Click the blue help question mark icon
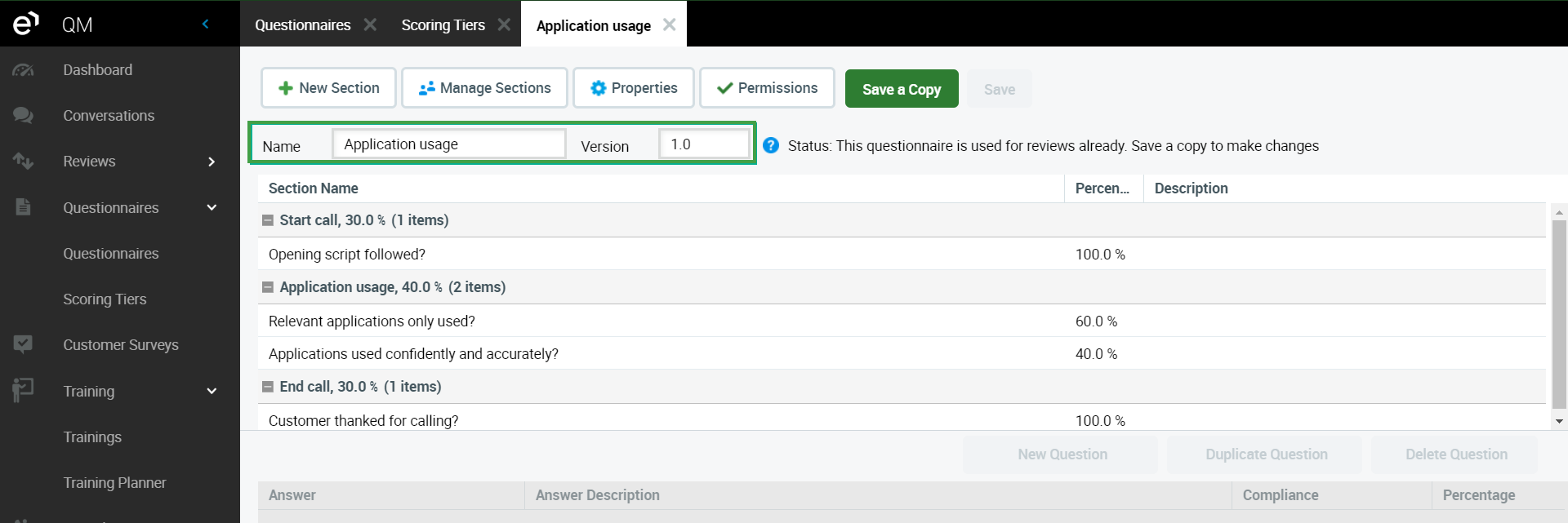Viewport: 1568px width, 523px height. point(770,145)
